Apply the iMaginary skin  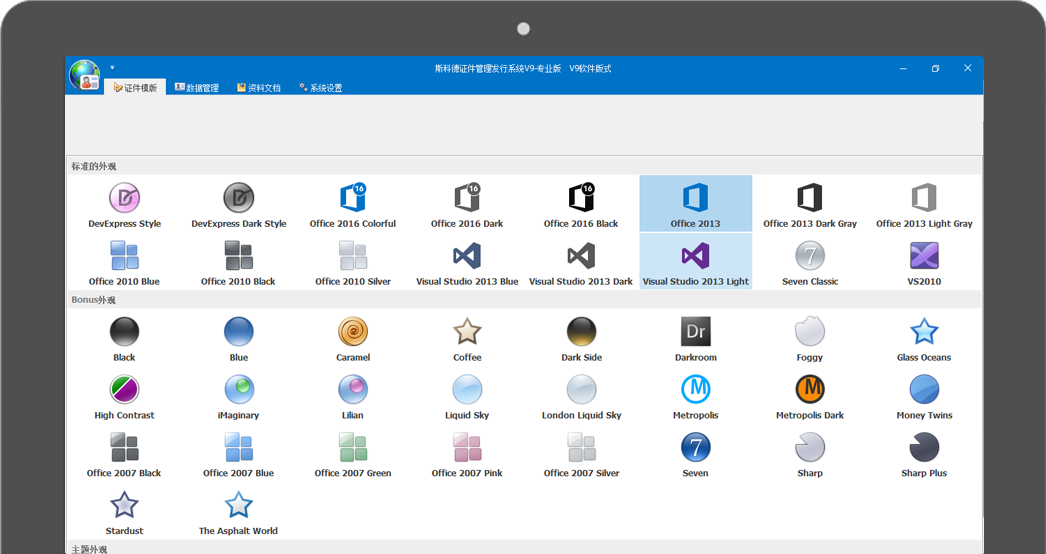[239, 396]
